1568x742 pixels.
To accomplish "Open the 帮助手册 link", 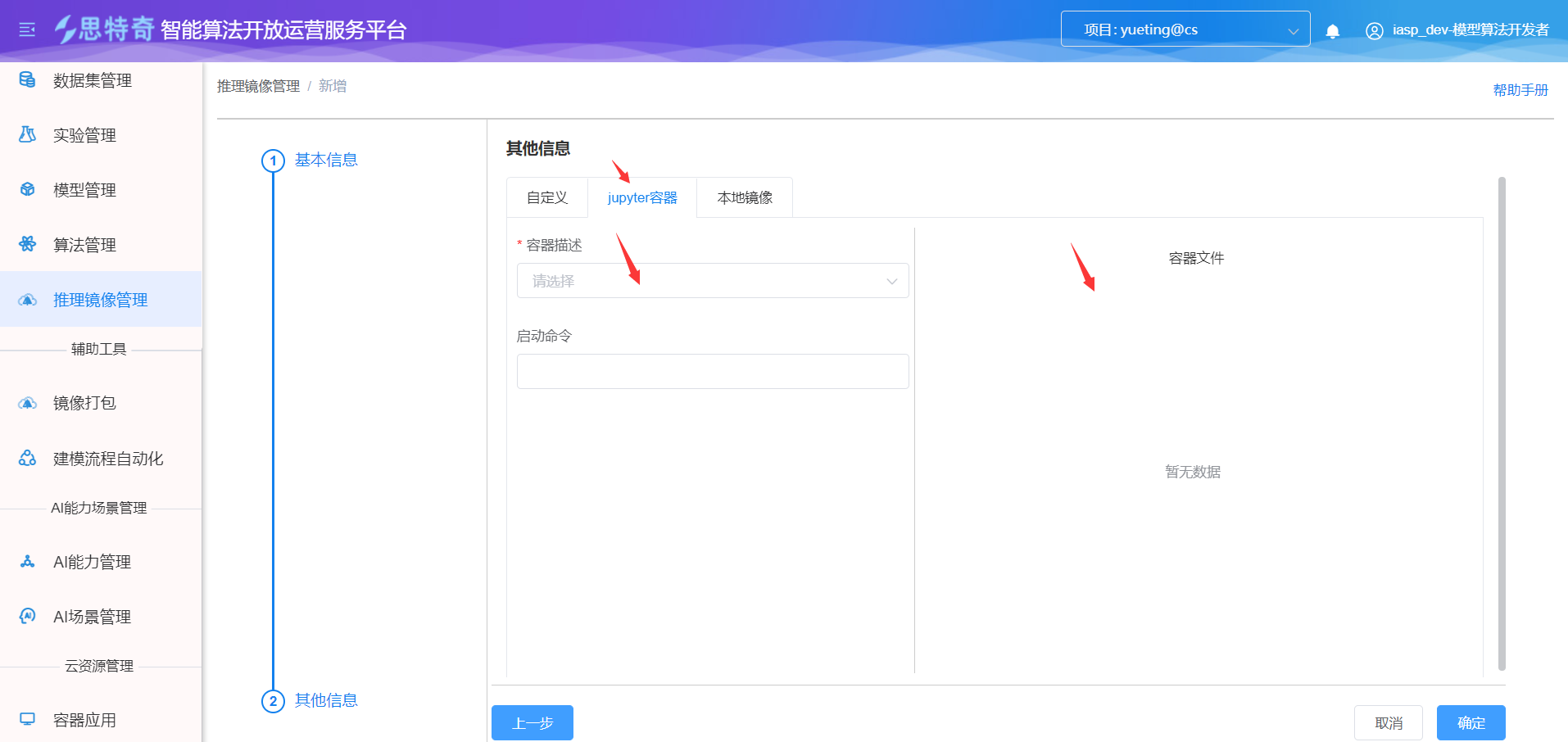I will [1520, 90].
